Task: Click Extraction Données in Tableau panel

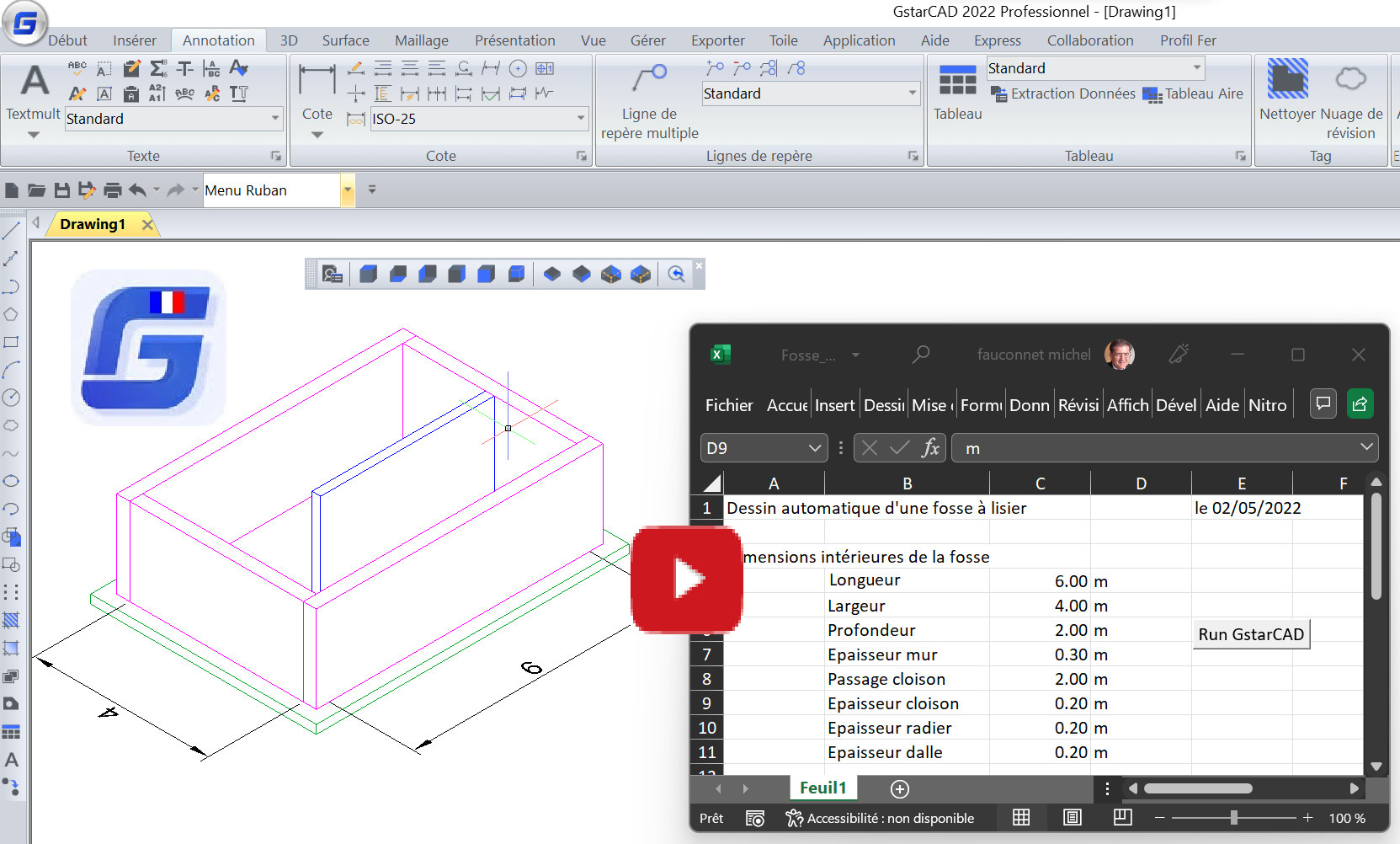Action: coord(1063,93)
